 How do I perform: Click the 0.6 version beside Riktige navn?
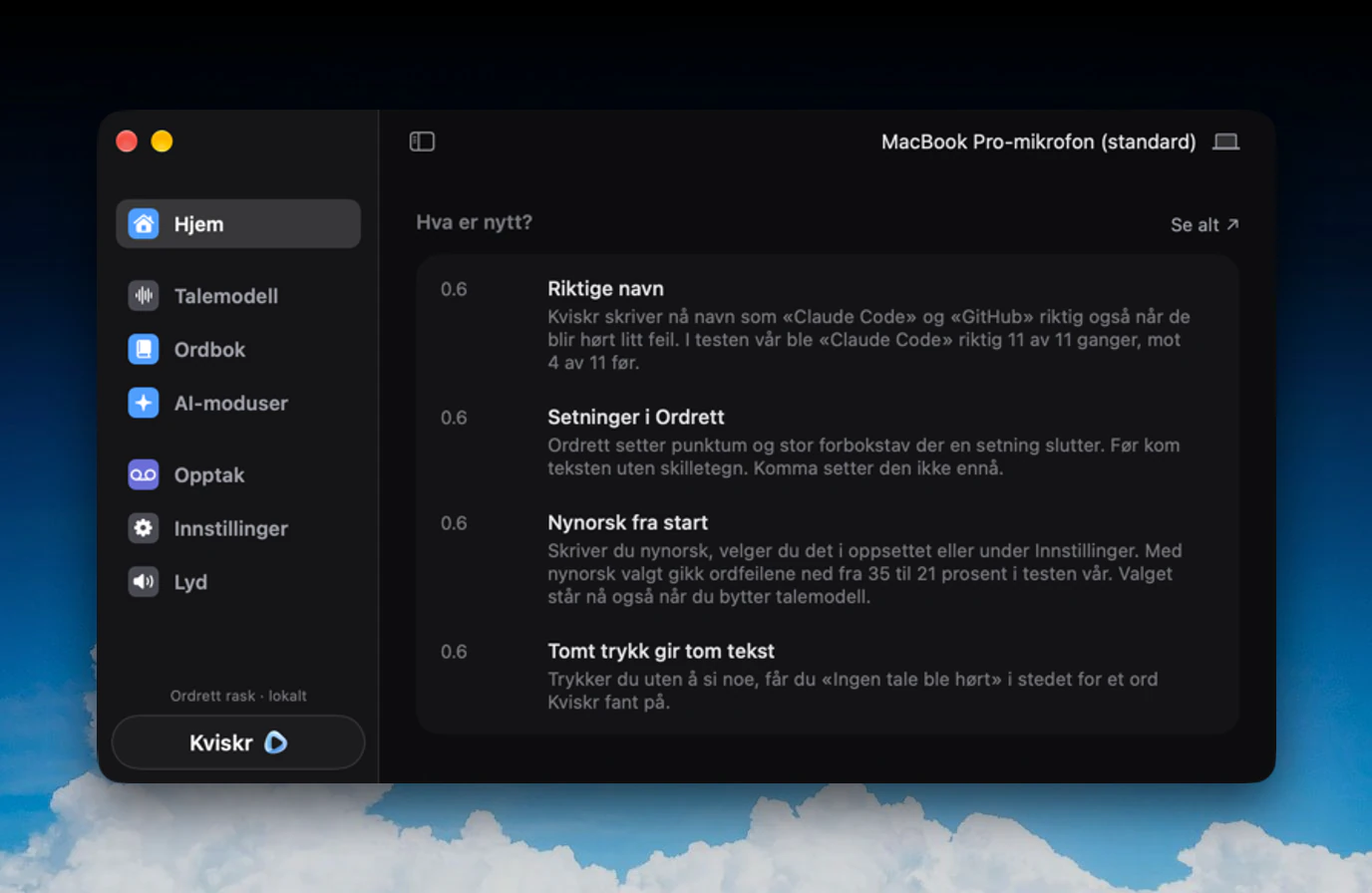pos(454,289)
